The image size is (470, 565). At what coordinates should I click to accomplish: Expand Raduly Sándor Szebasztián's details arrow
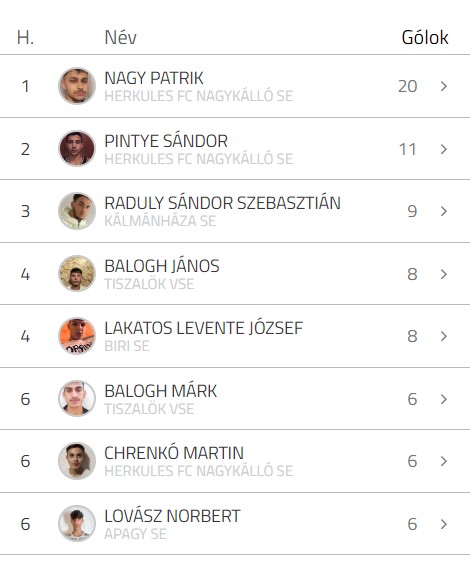click(444, 211)
